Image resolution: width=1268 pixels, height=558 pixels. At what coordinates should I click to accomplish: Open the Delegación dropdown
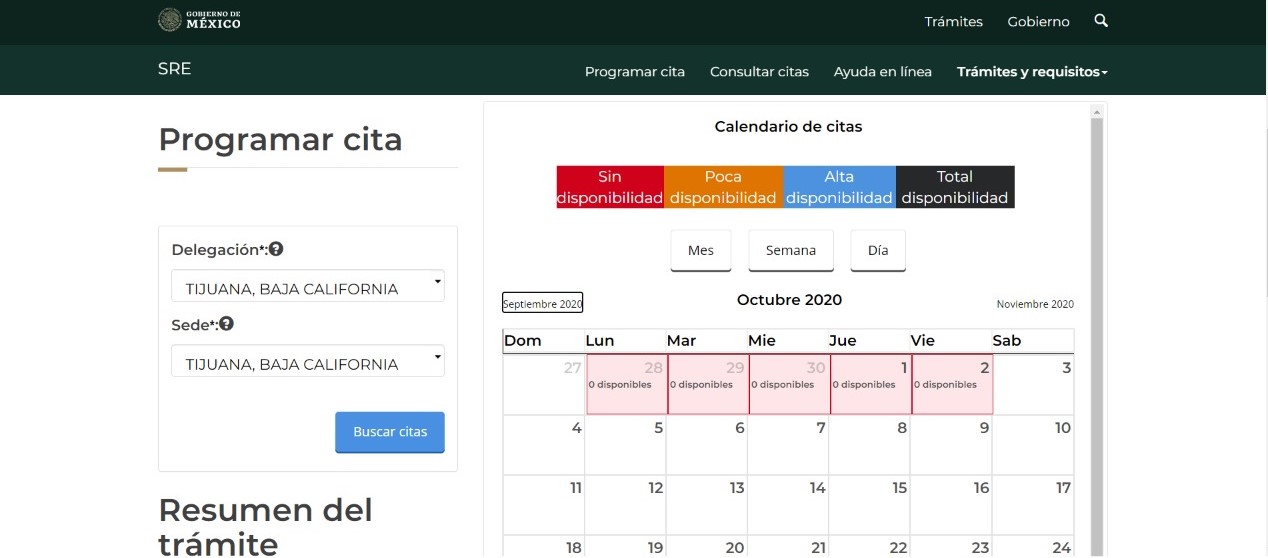[308, 287]
